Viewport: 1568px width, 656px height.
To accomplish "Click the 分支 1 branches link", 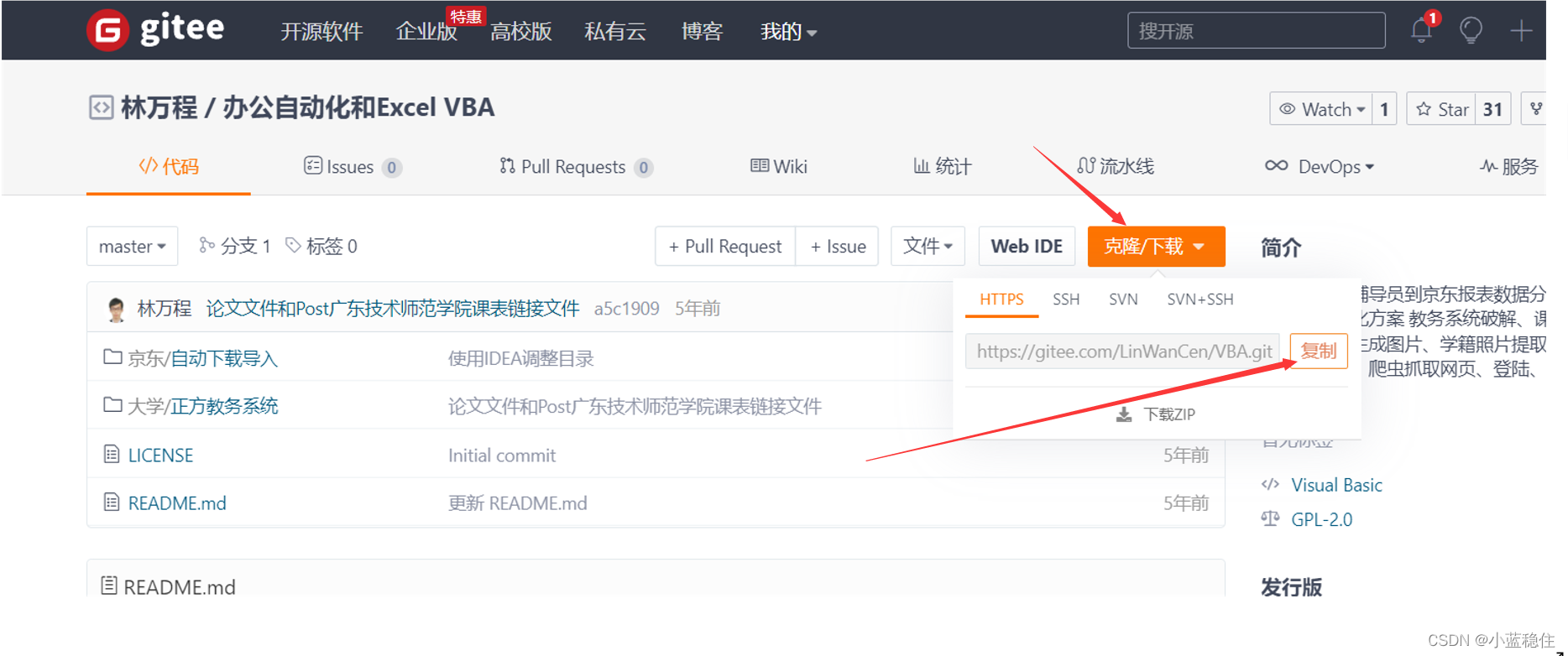I will pyautogui.click(x=235, y=246).
